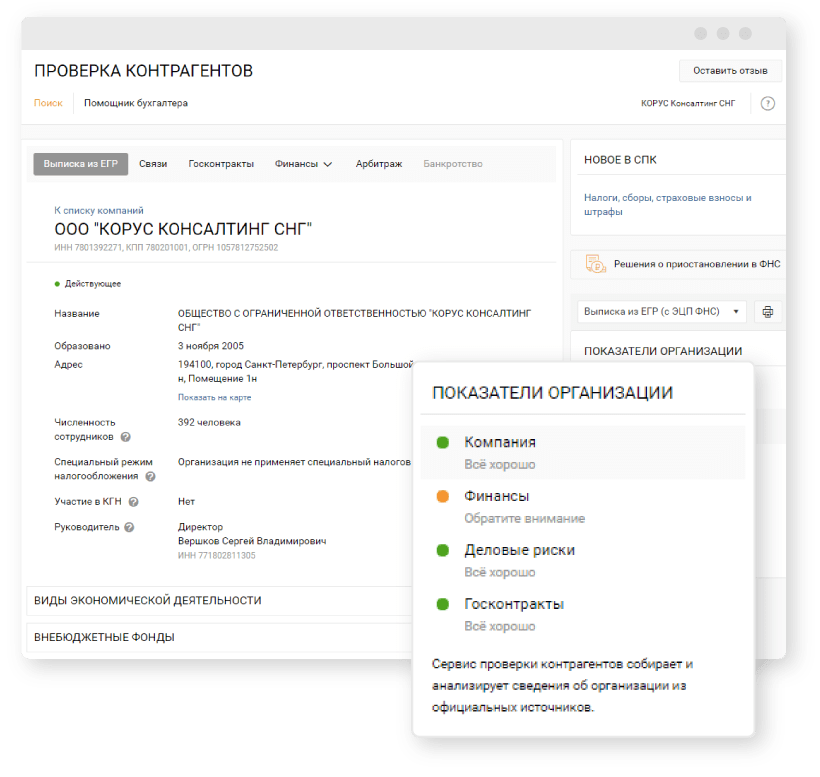Viewport: 820px width, 777px height.
Task: Open the hint icon next to Численность сотрудников
Action: click(x=126, y=437)
